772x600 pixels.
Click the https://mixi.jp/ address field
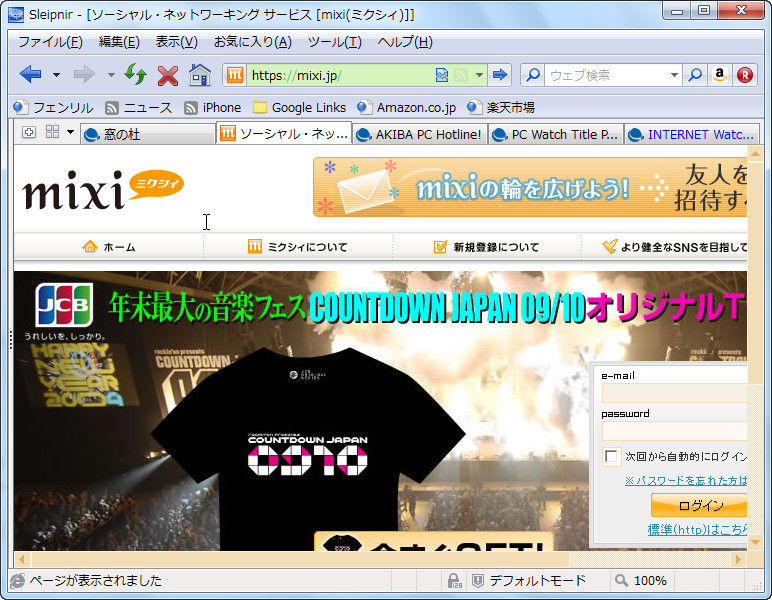click(340, 75)
